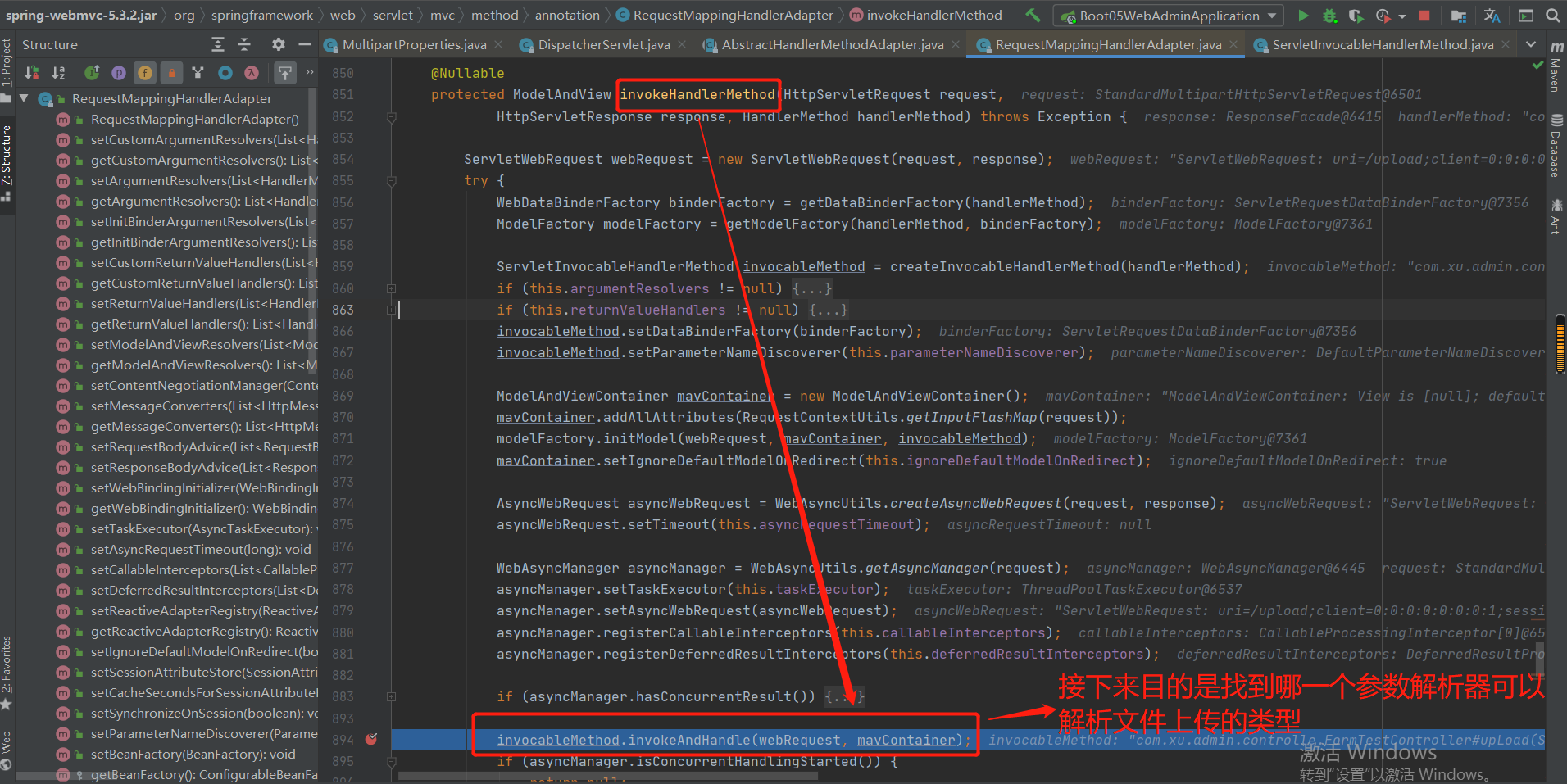Open Run Anything window icon
The image size is (1567, 784).
click(1526, 15)
